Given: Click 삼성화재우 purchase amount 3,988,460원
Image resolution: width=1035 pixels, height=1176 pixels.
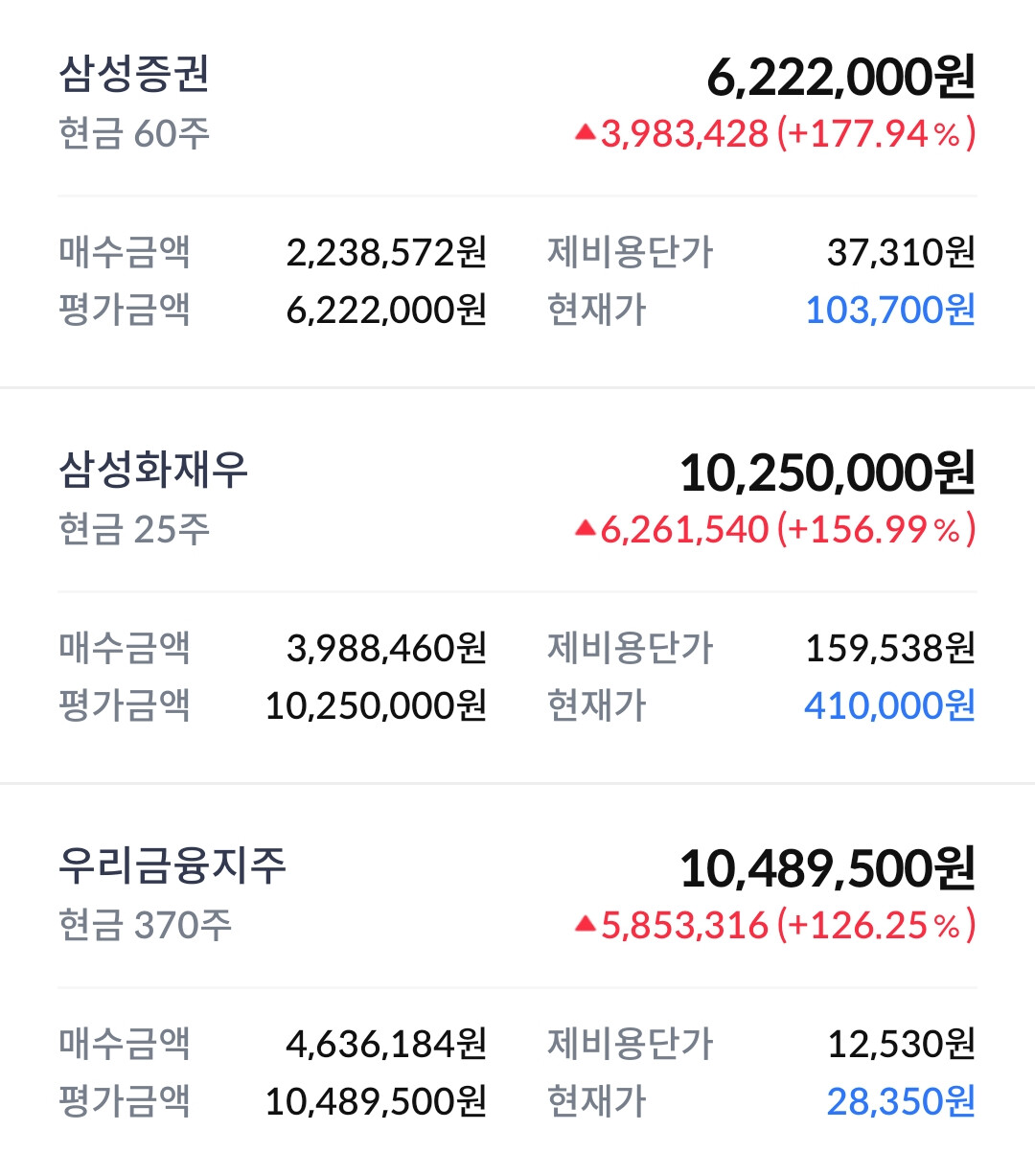Looking at the screenshot, I should click(x=387, y=648).
